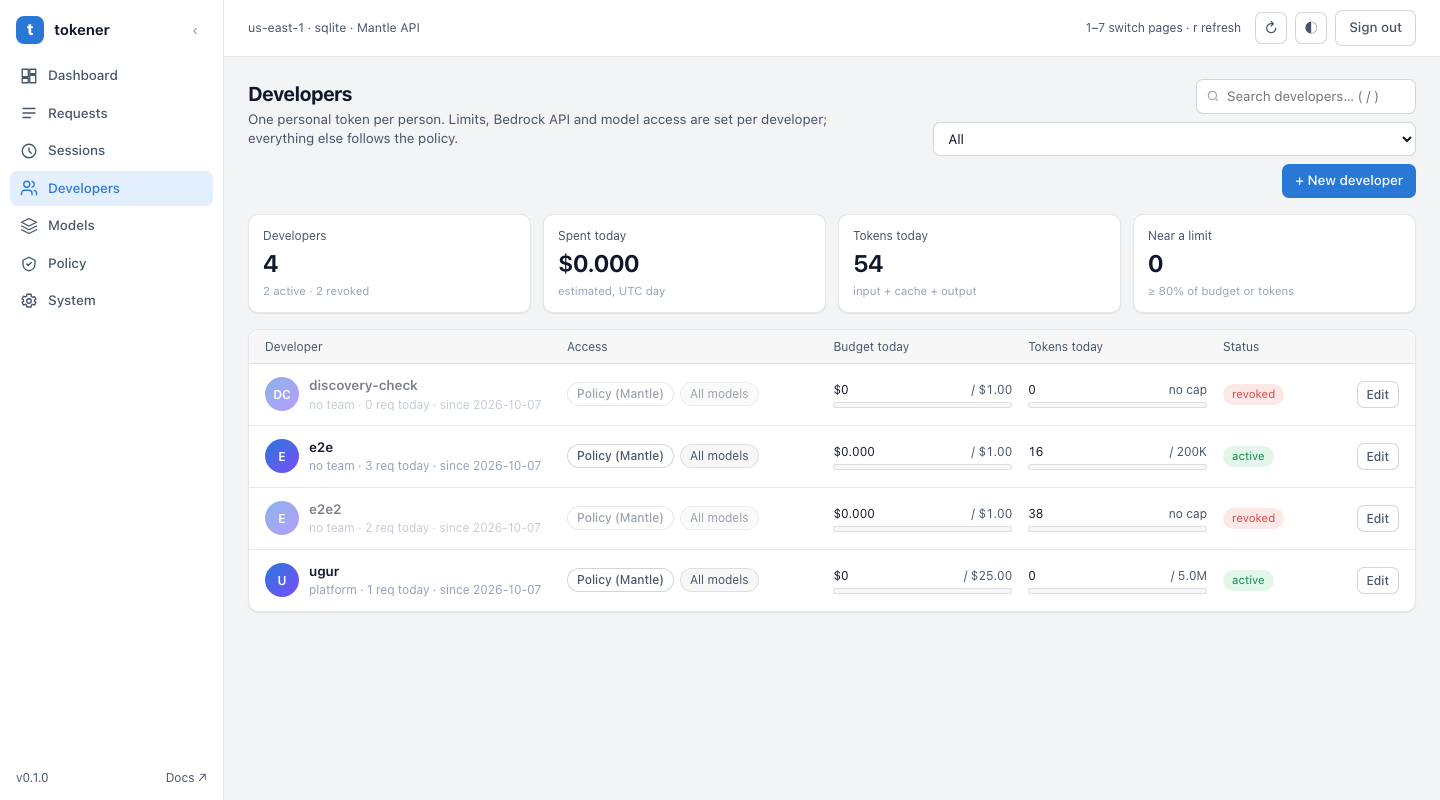The width and height of the screenshot is (1440, 800).
Task: Click the Requests list icon
Action: (x=29, y=113)
